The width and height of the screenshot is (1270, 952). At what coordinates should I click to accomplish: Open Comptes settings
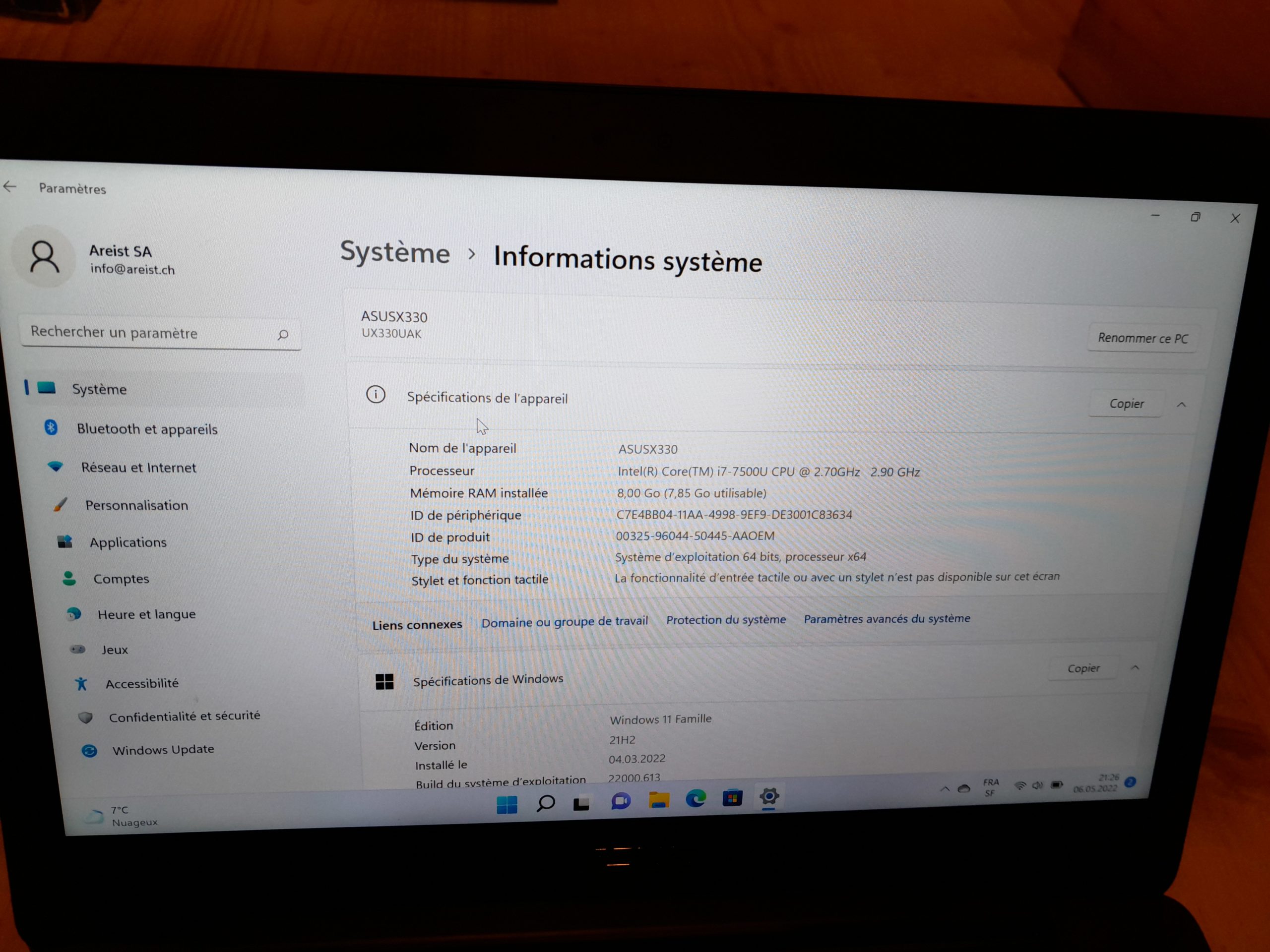(121, 579)
